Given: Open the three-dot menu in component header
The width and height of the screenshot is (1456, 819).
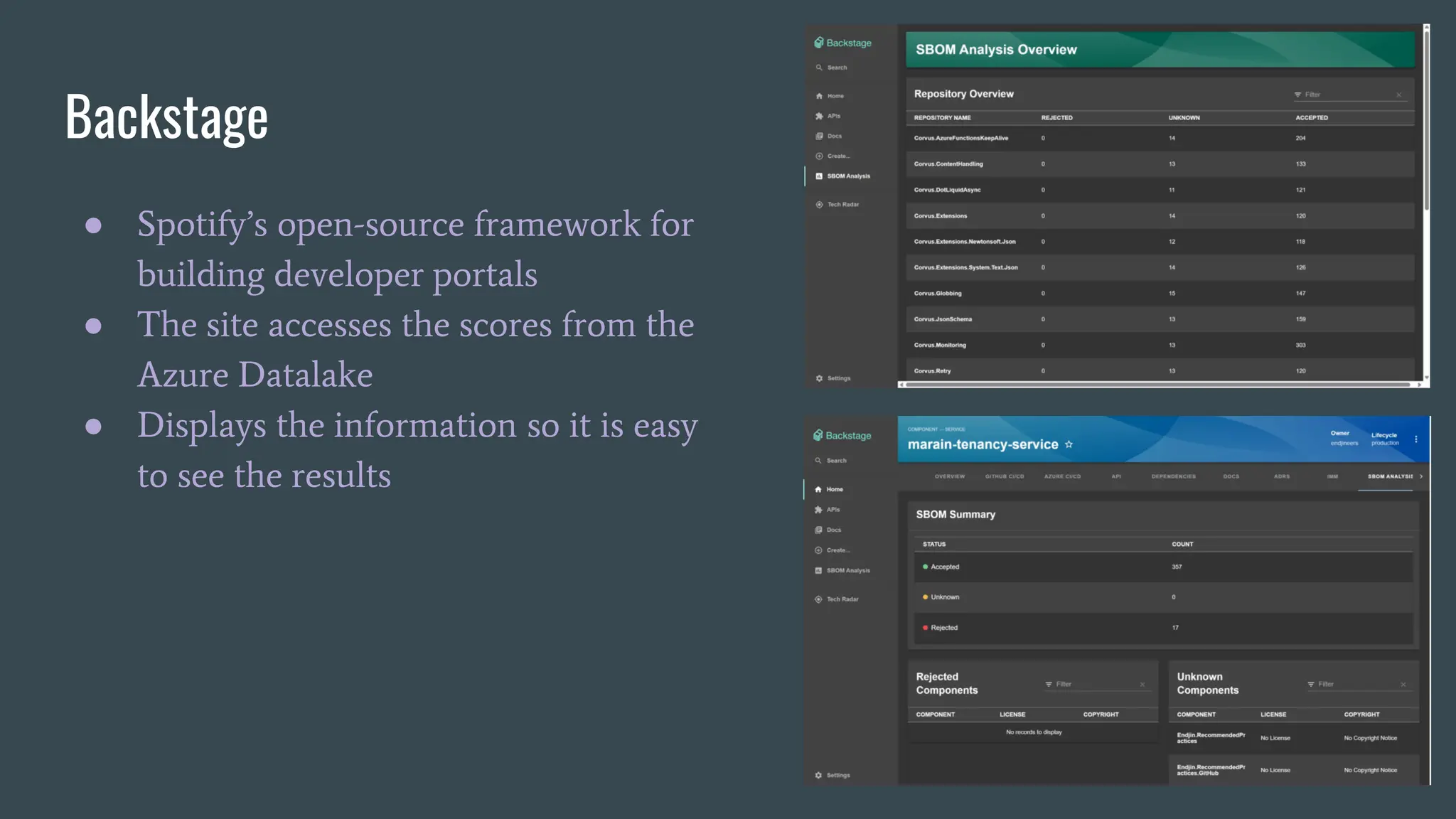Looking at the screenshot, I should tap(1416, 439).
